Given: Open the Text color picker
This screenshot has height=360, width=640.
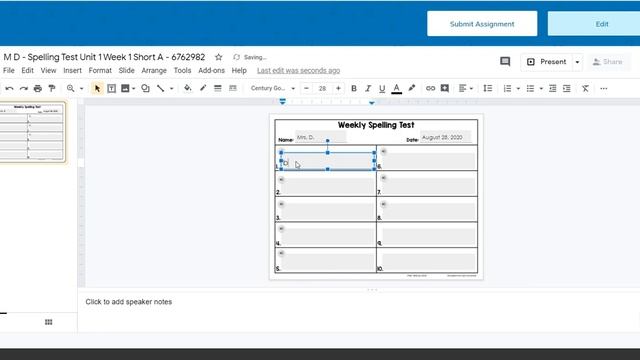Looking at the screenshot, I should click(396, 89).
